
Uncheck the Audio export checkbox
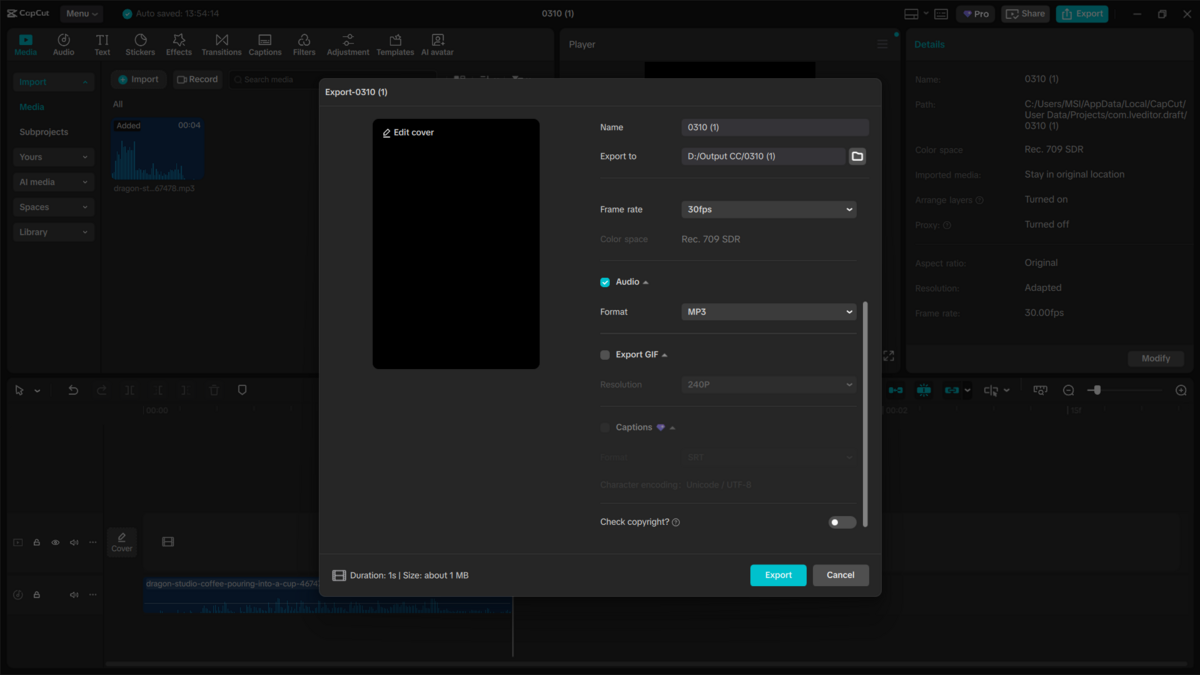pos(604,281)
